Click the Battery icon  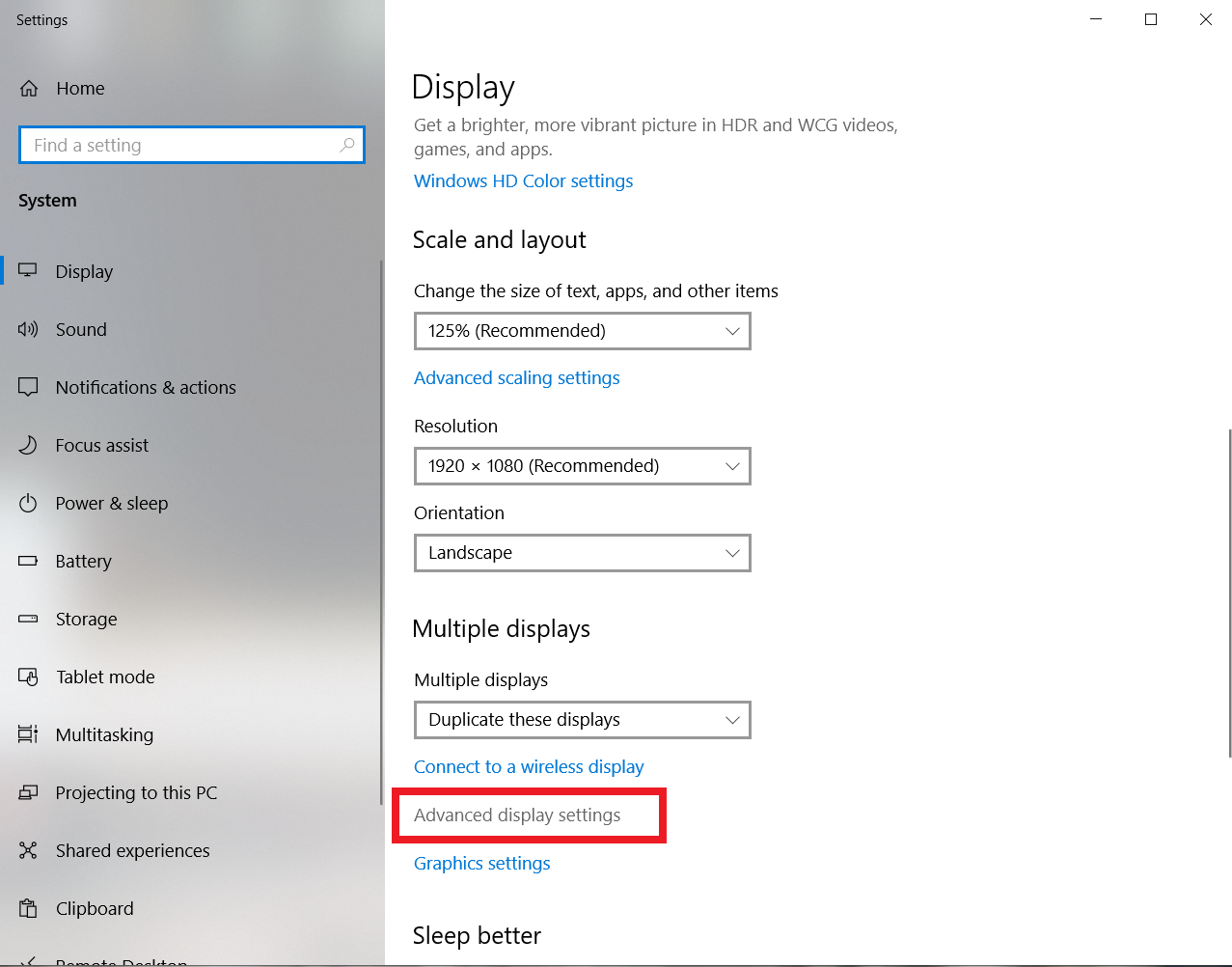pos(28,561)
